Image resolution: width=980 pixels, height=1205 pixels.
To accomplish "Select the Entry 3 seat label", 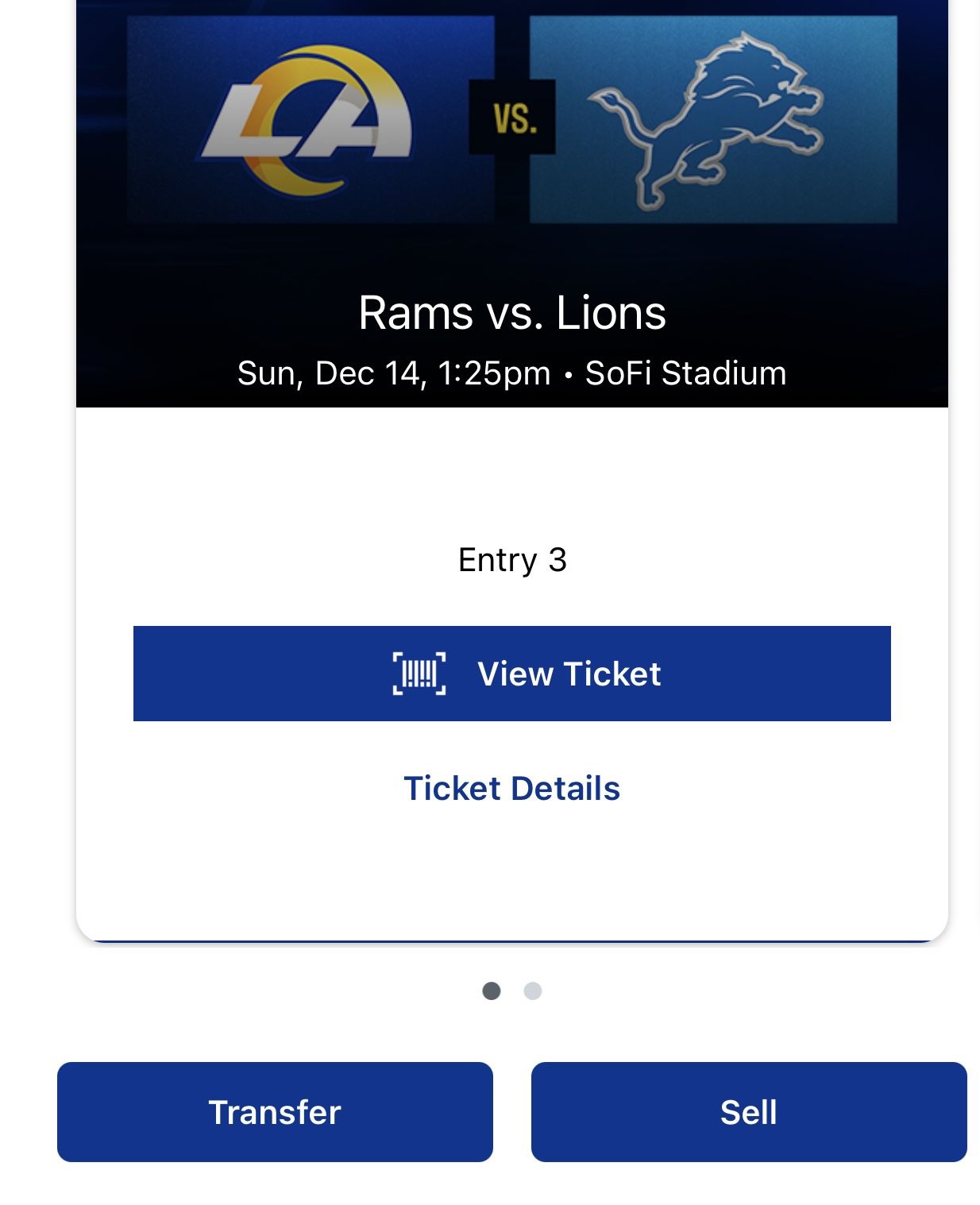I will (513, 561).
